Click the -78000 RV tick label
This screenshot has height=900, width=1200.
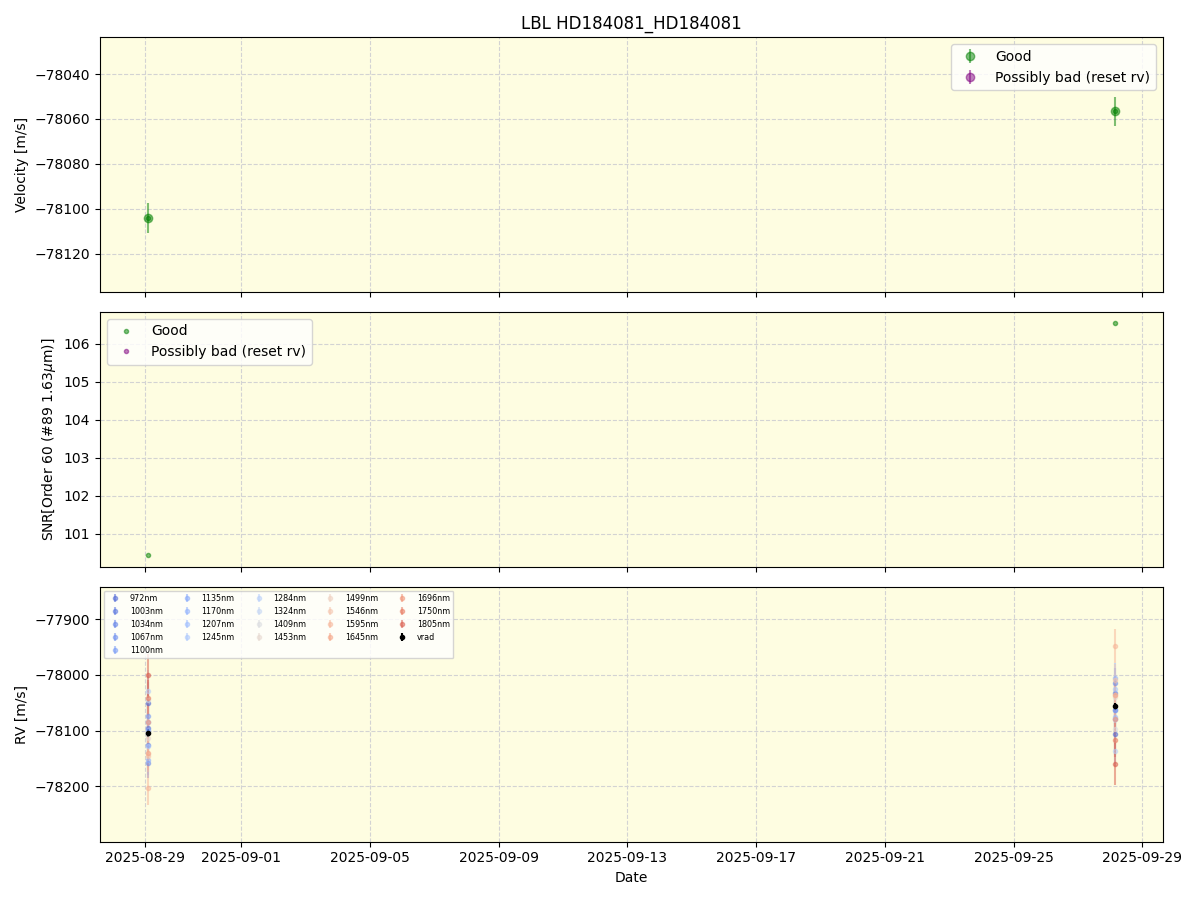(65, 676)
